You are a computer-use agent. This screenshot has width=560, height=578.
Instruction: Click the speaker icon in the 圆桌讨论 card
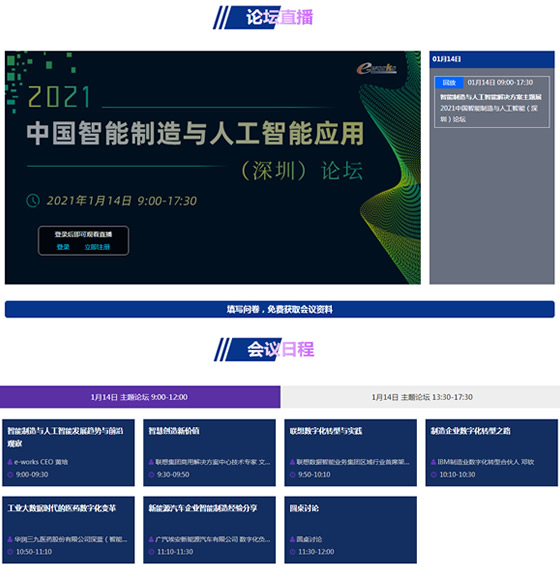(x=292, y=539)
